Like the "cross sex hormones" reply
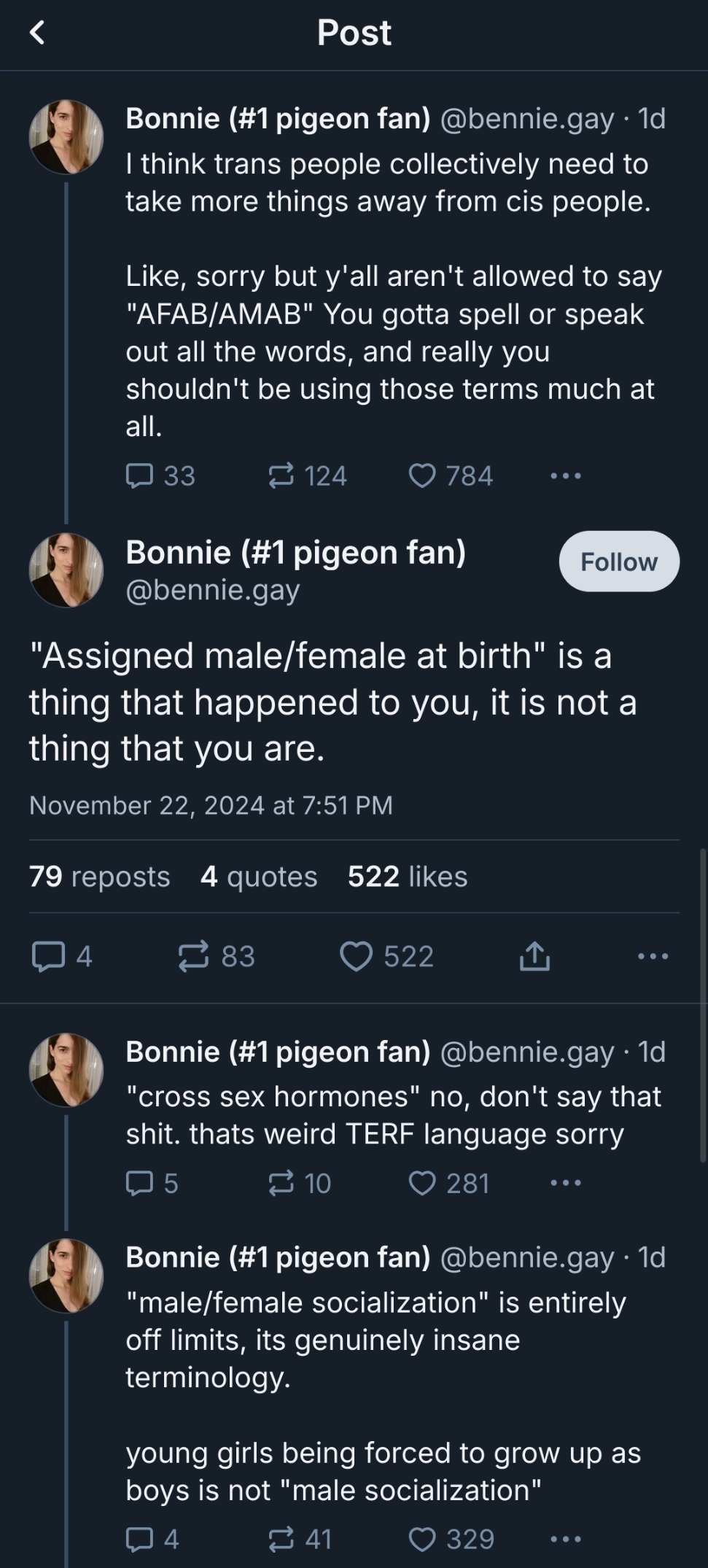Viewport: 708px width, 1568px height. coord(422,1183)
